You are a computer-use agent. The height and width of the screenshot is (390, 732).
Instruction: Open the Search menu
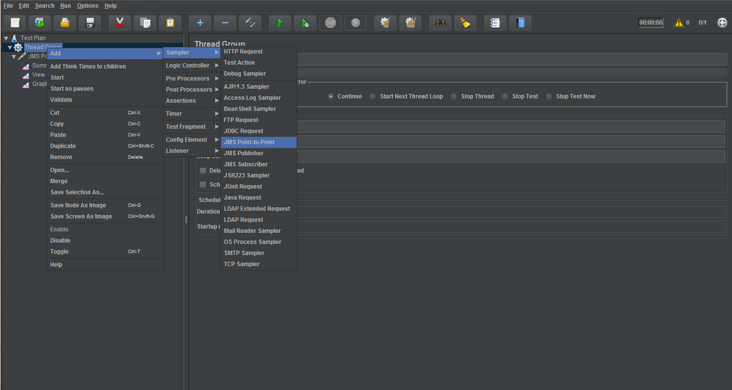coord(44,6)
